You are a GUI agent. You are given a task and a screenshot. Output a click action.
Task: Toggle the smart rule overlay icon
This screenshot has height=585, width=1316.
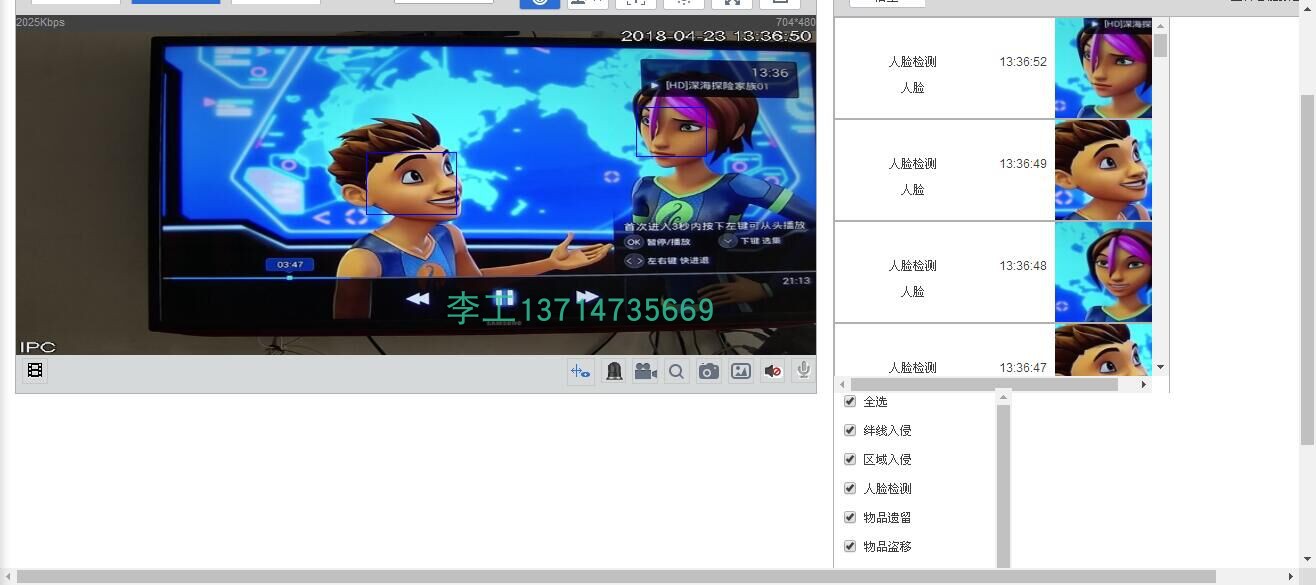click(x=581, y=371)
